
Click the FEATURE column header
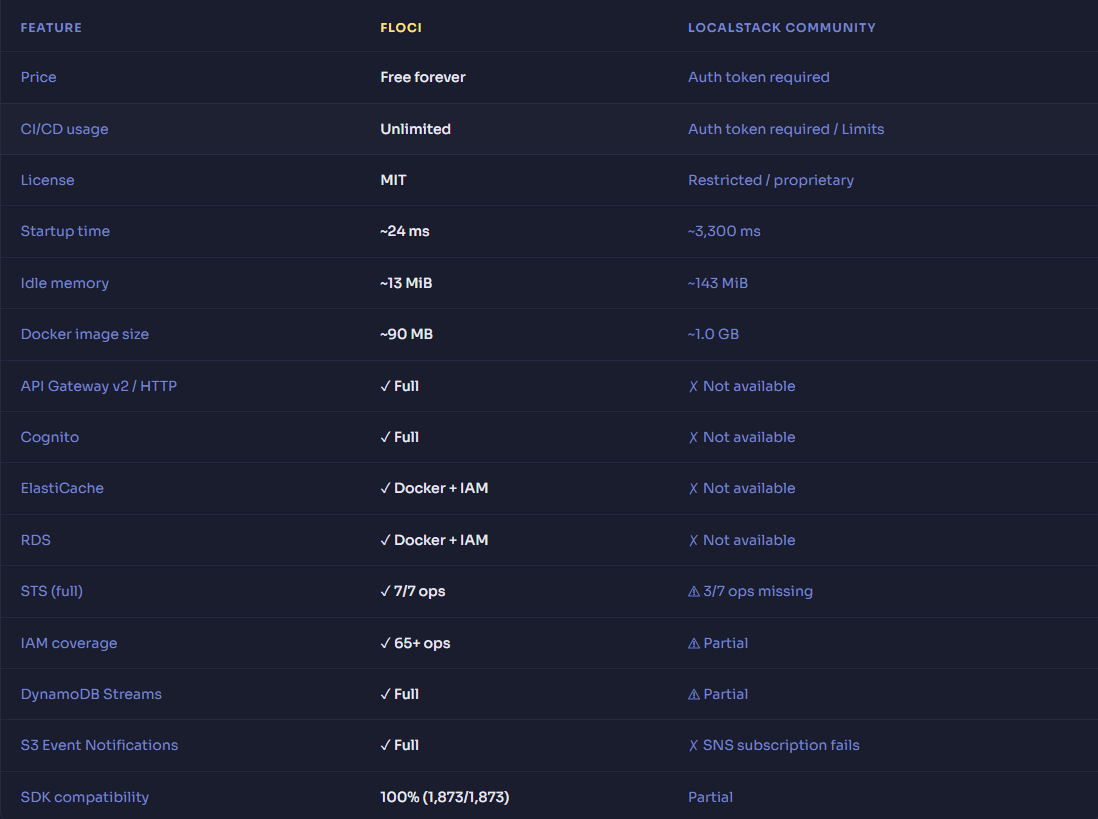pos(51,27)
